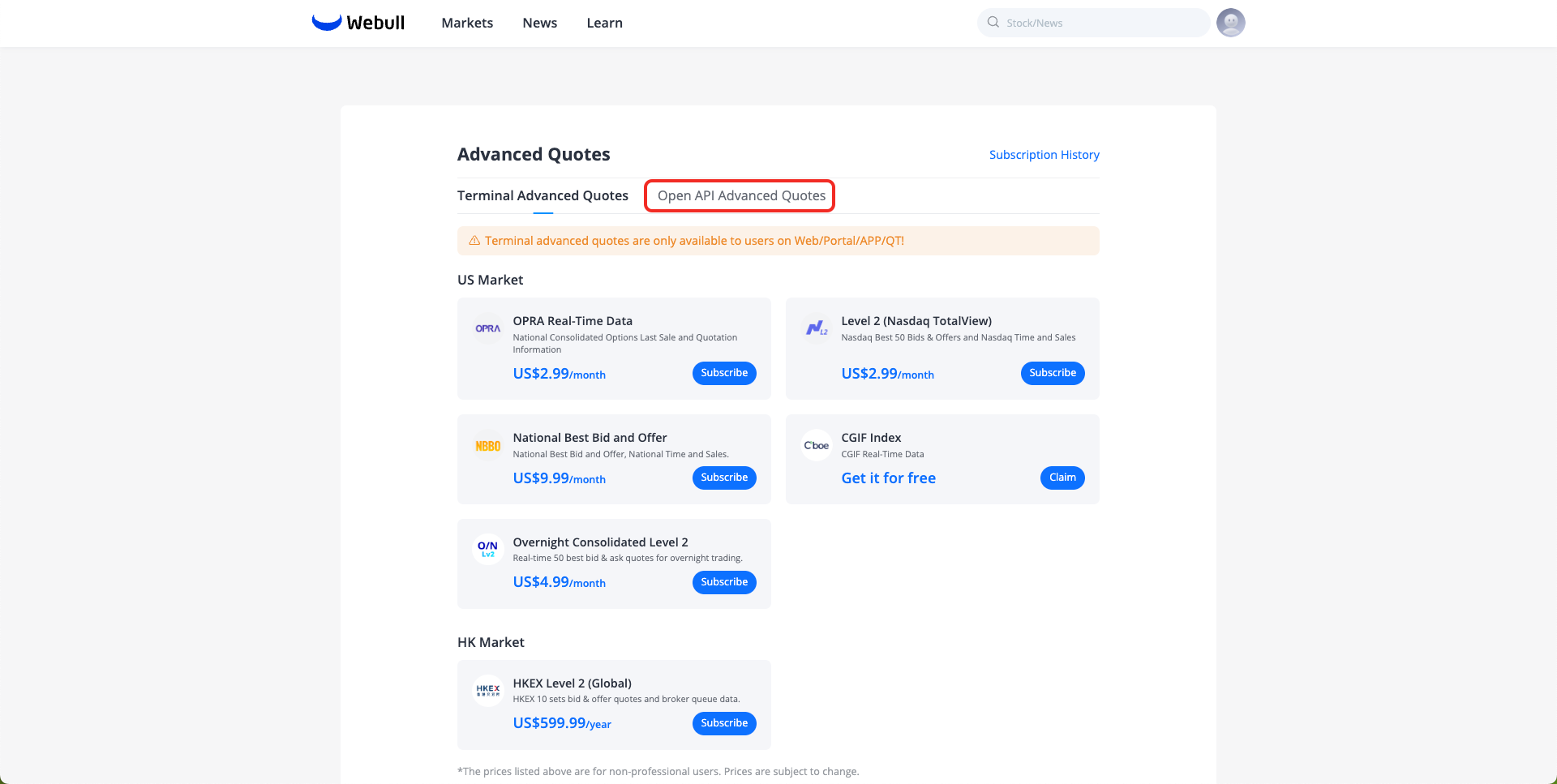Viewport: 1557px width, 784px height.
Task: Click the Get it for free text
Action: click(x=888, y=478)
